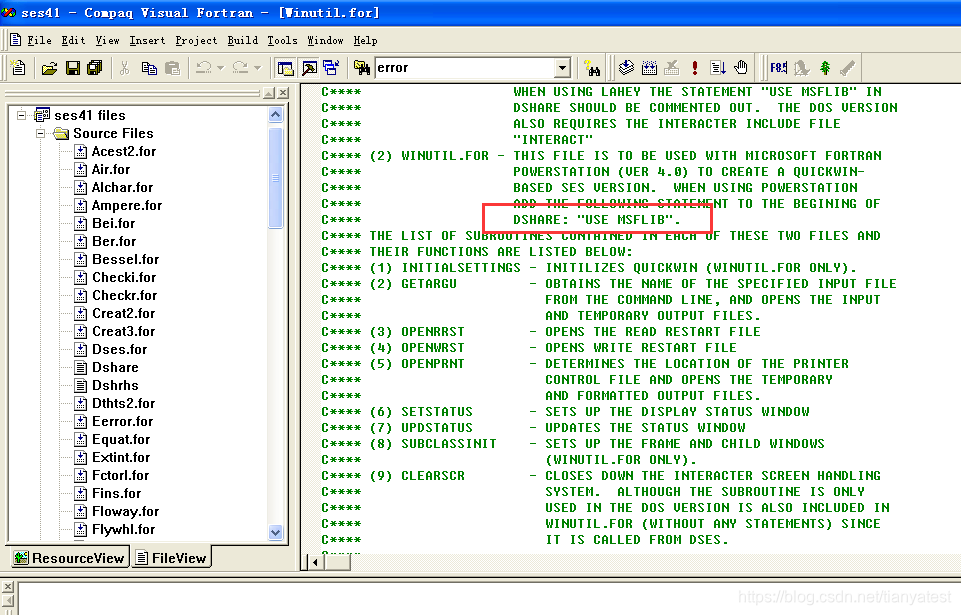961x615 pixels.
Task: Collapse the Source Files folder node
Action: pyautogui.click(x=40, y=133)
